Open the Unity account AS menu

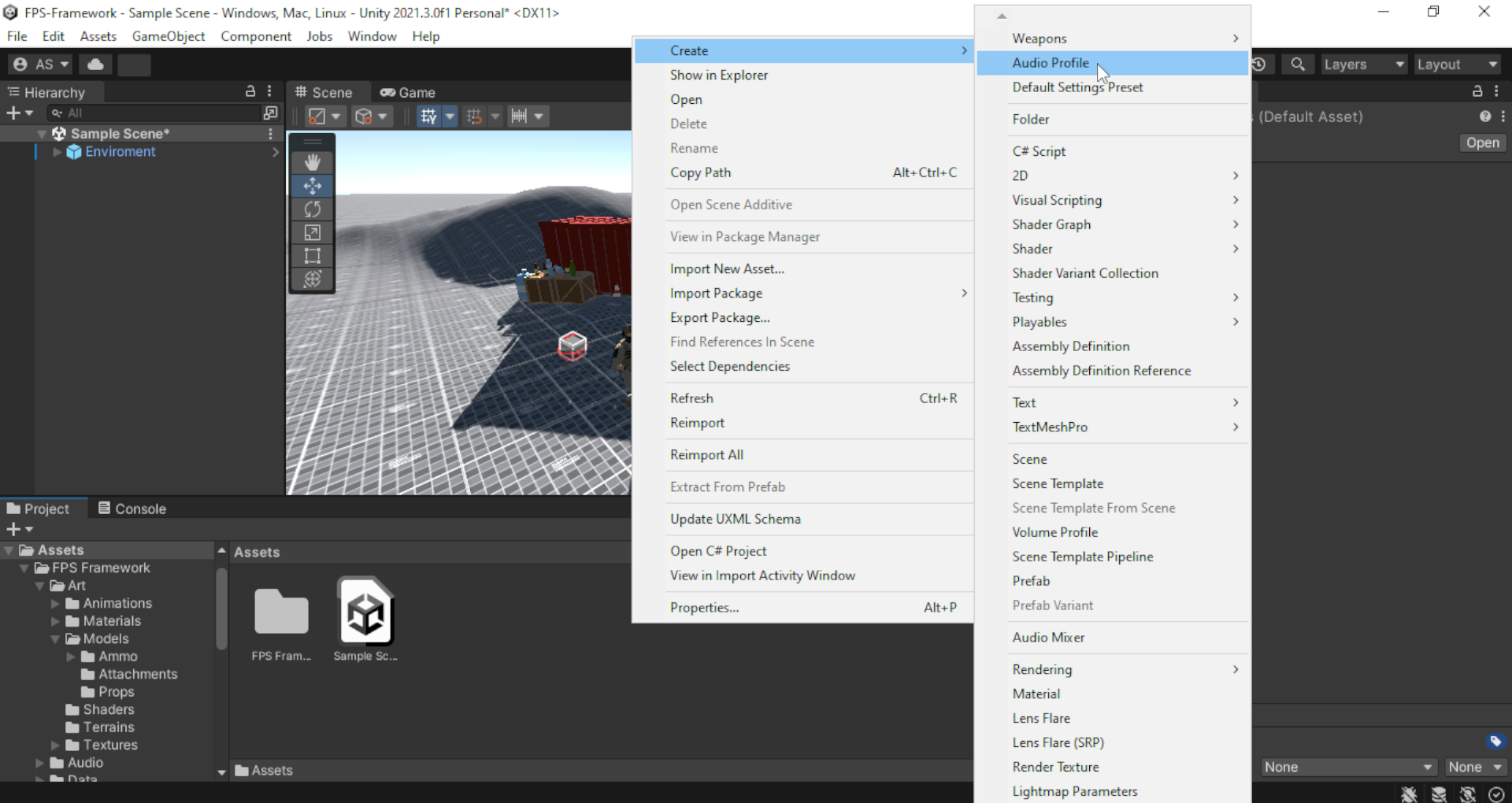click(x=42, y=65)
